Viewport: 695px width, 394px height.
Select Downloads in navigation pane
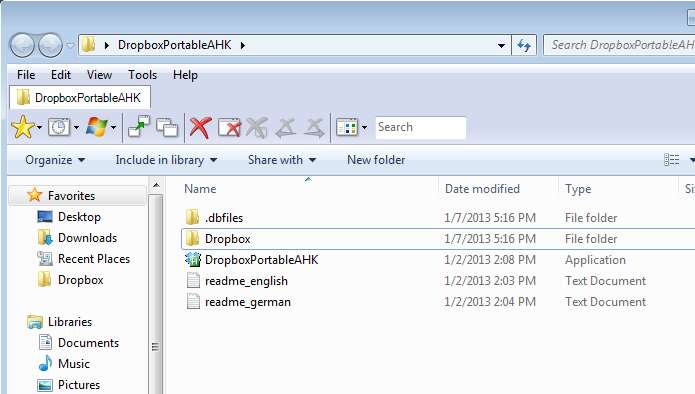click(x=87, y=238)
